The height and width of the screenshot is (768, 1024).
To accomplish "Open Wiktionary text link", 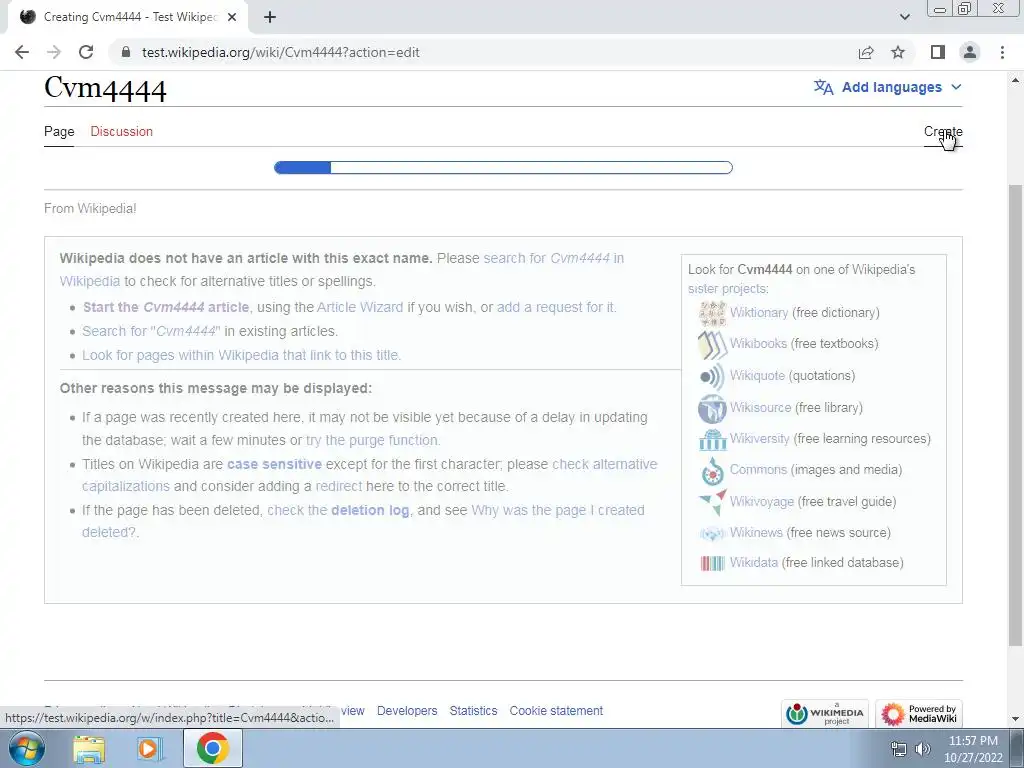I will [x=759, y=313].
